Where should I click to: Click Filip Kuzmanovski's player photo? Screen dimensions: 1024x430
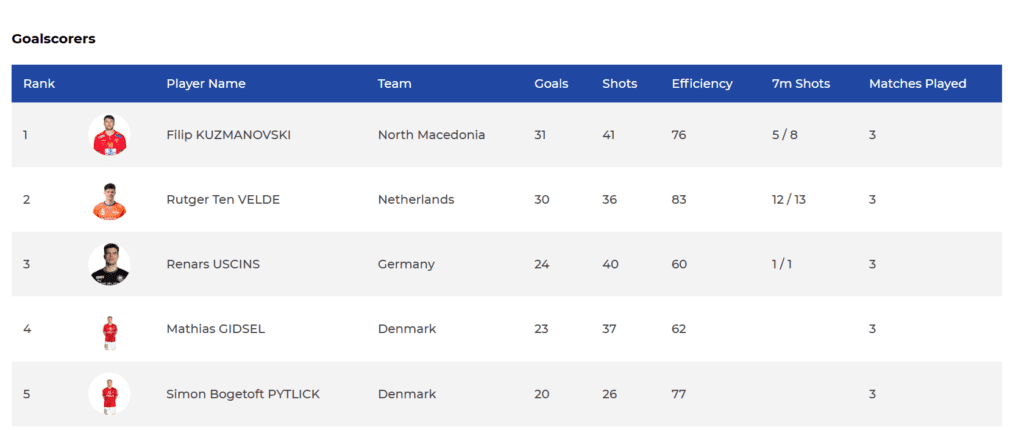click(x=109, y=135)
